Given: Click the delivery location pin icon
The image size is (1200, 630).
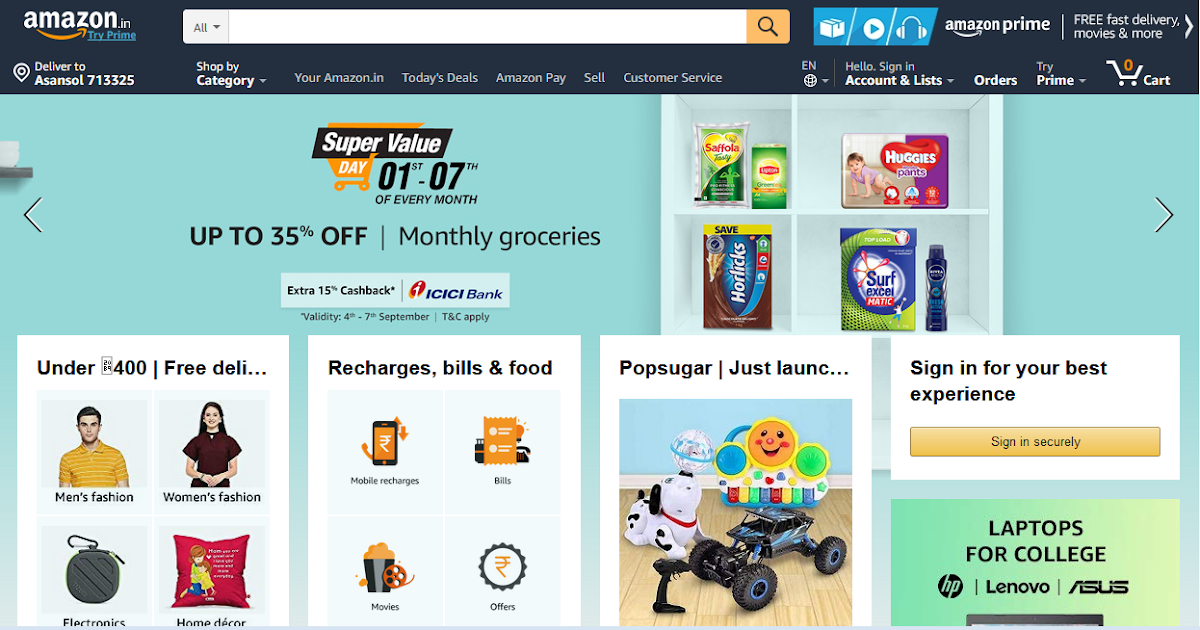Looking at the screenshot, I should (x=21, y=73).
